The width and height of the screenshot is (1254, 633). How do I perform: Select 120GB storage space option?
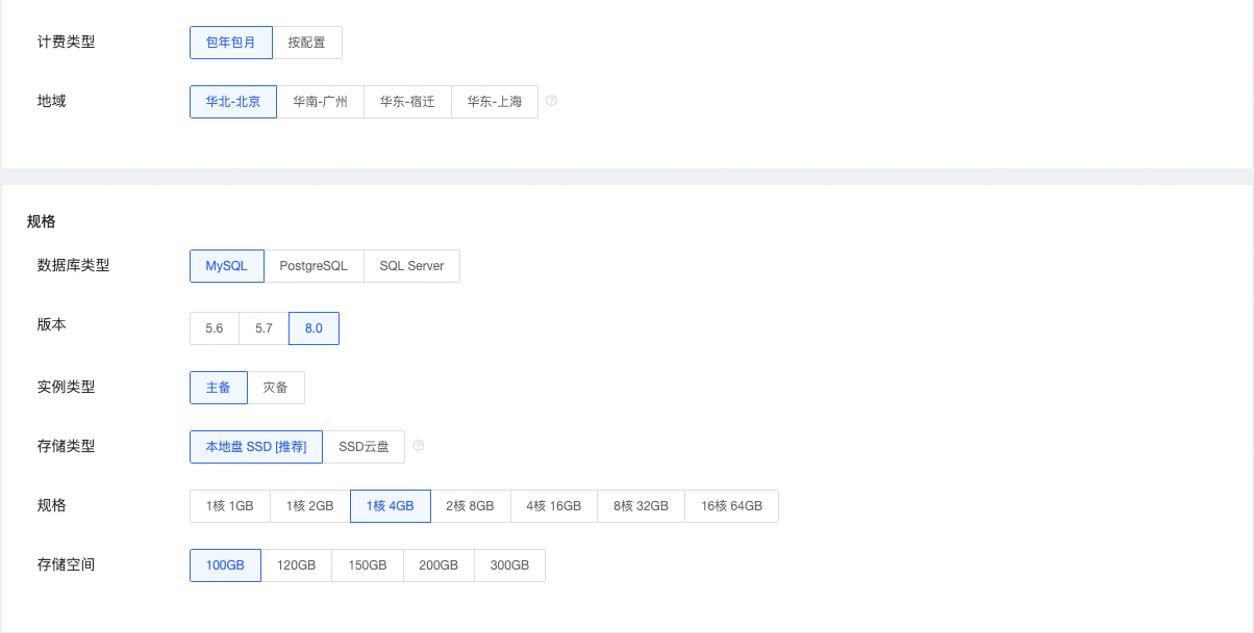(x=296, y=565)
